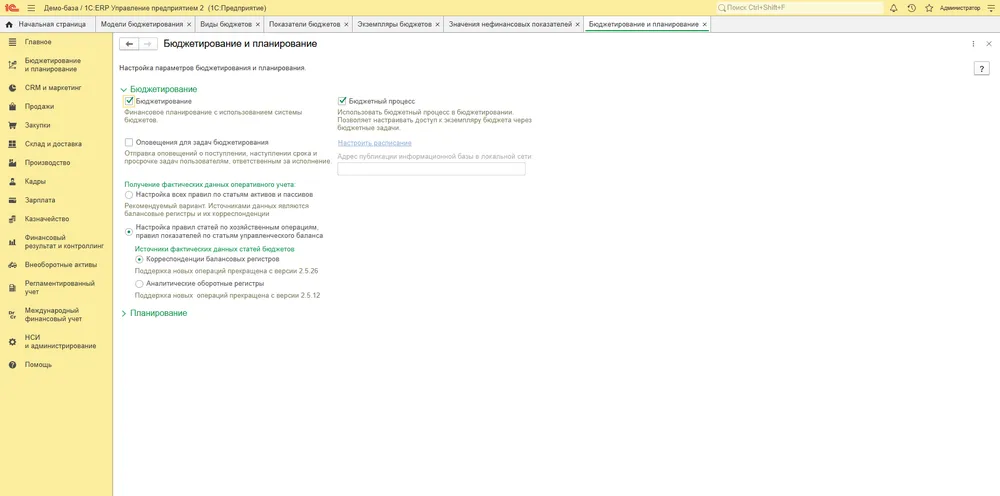1000x496 pixels.
Task: Open the question mark help button
Action: tap(982, 69)
